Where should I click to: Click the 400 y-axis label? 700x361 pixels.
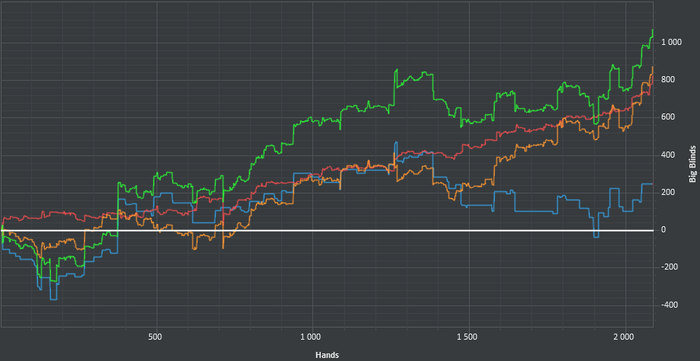(x=668, y=155)
